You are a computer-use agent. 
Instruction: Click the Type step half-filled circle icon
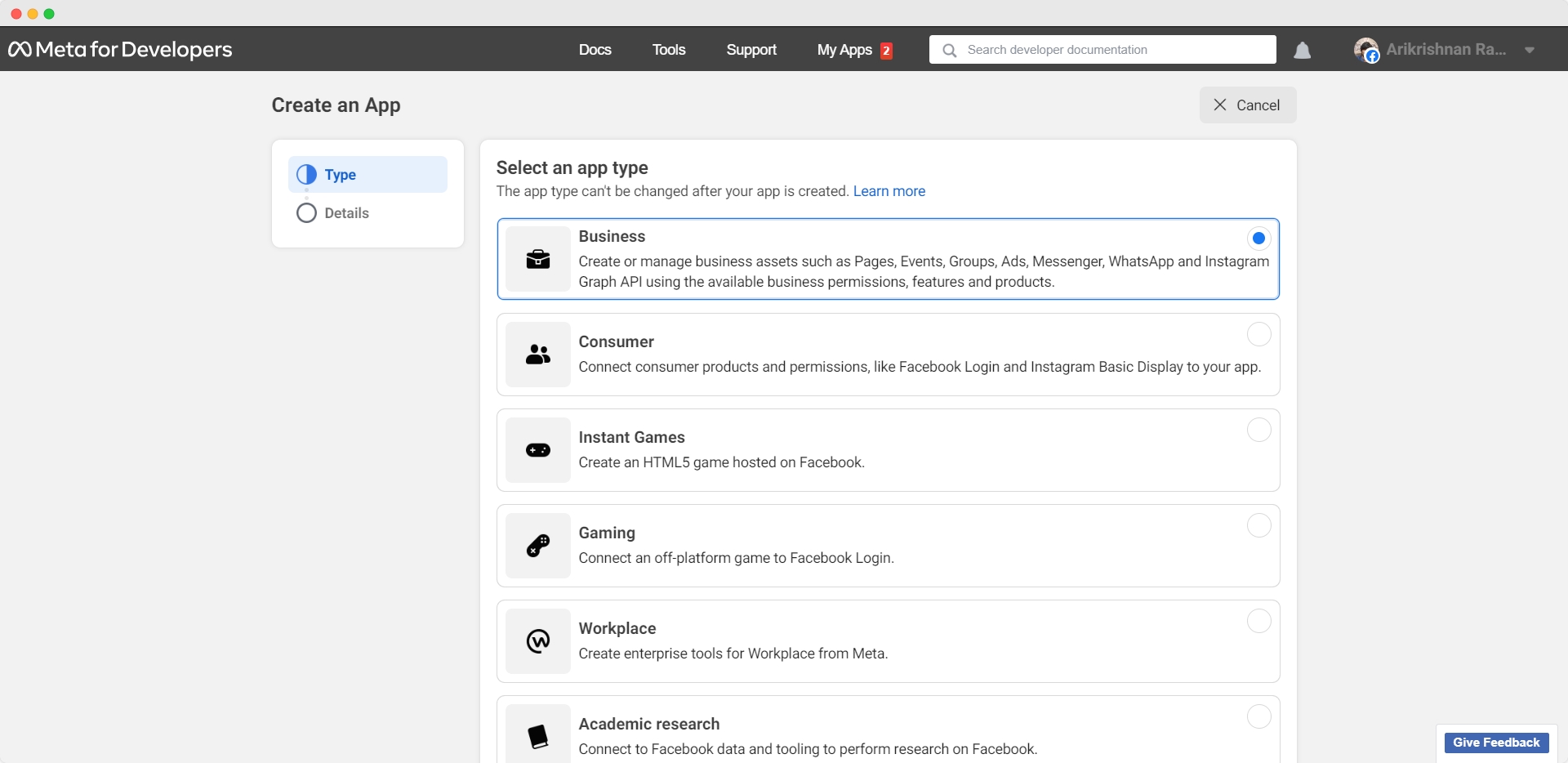coord(306,175)
